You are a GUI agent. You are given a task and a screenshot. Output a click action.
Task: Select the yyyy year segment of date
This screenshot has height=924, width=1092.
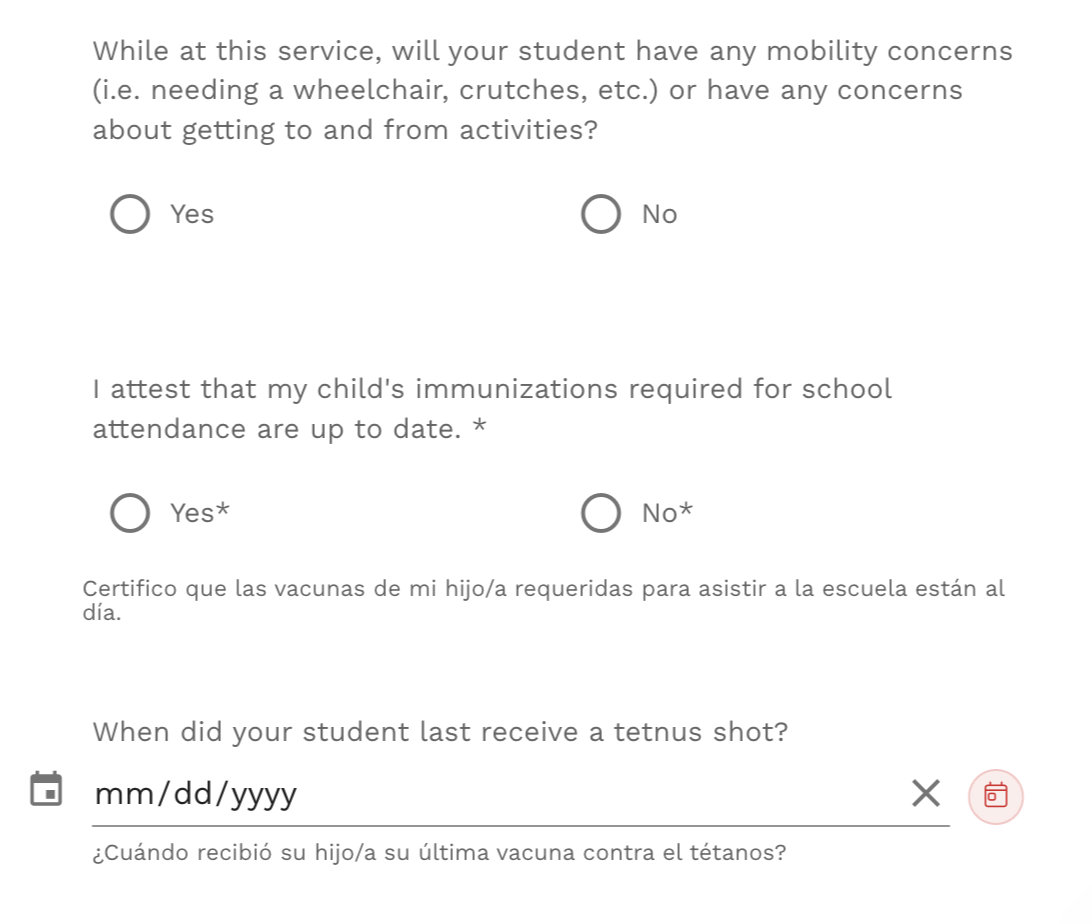click(x=264, y=795)
